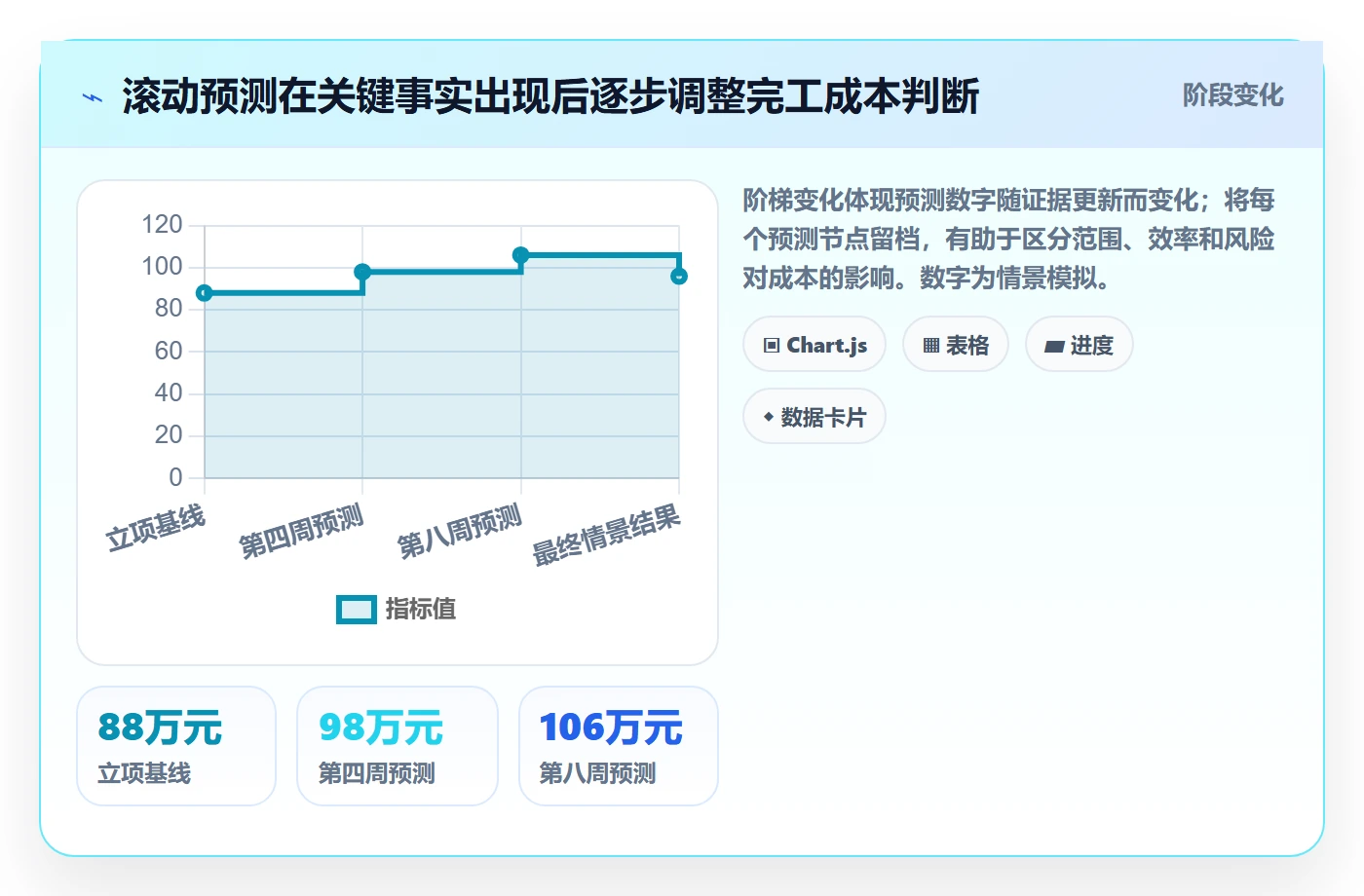Click the 120 y-axis tick label
1364x896 pixels.
pyautogui.click(x=162, y=225)
